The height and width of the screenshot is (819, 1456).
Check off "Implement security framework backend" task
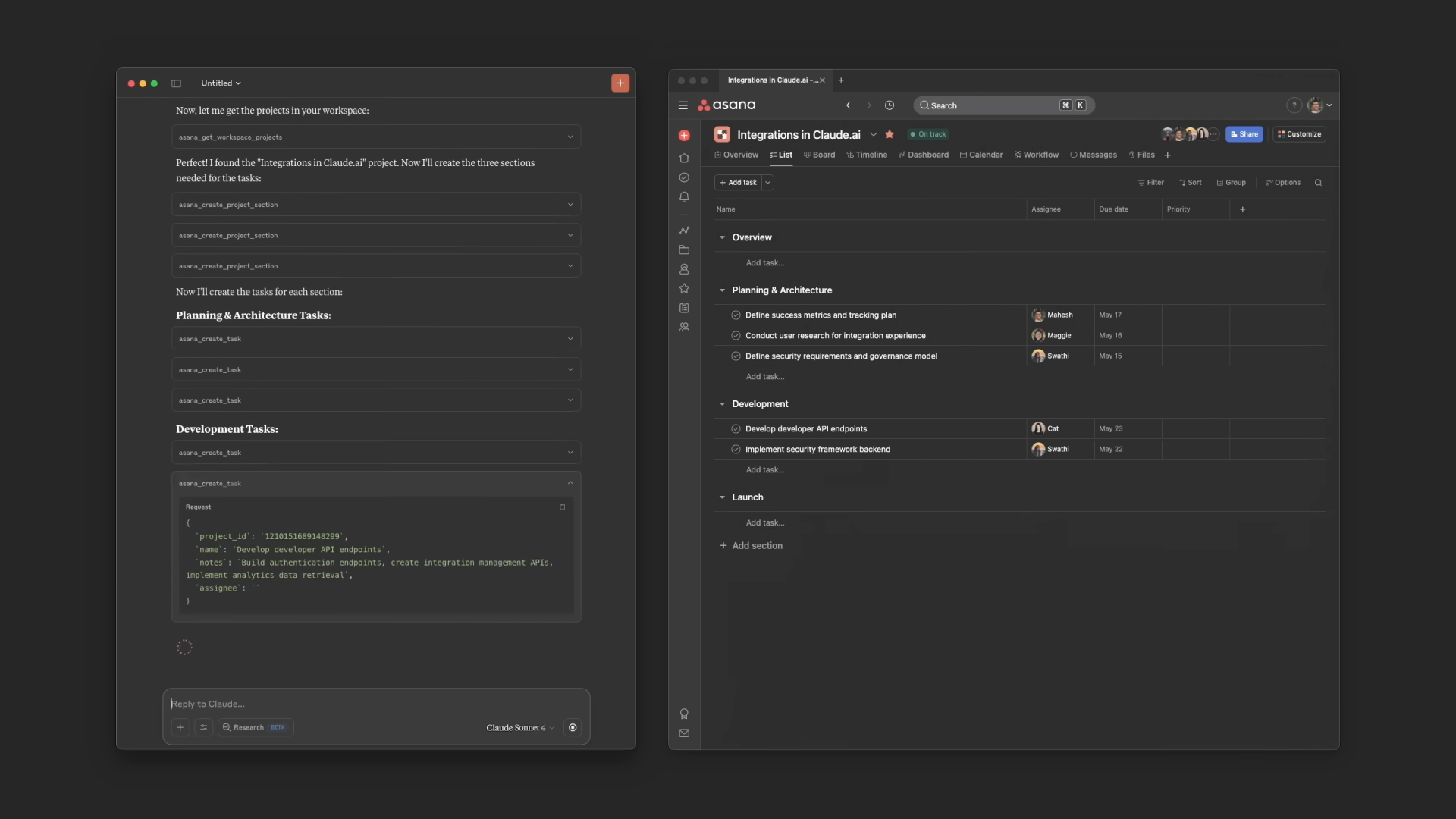(736, 449)
